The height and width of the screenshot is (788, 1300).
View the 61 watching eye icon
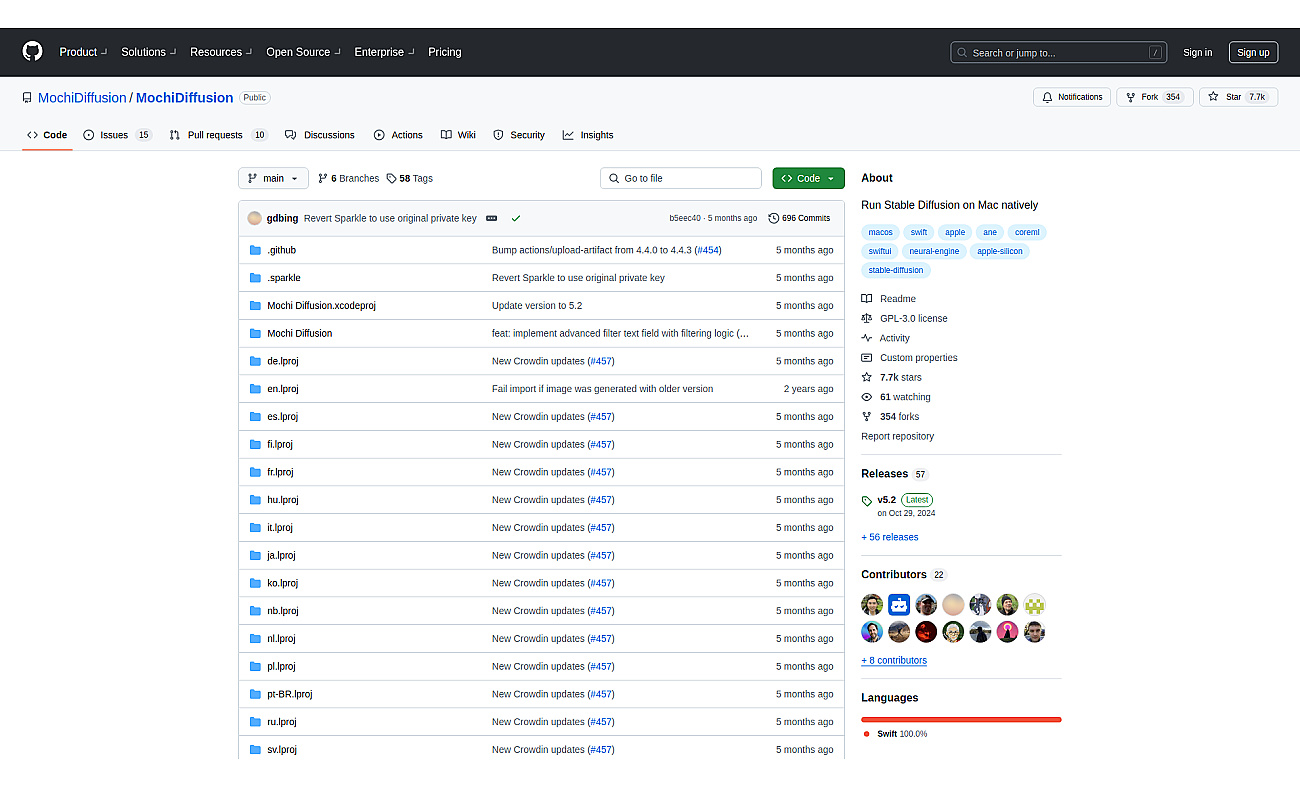click(867, 397)
